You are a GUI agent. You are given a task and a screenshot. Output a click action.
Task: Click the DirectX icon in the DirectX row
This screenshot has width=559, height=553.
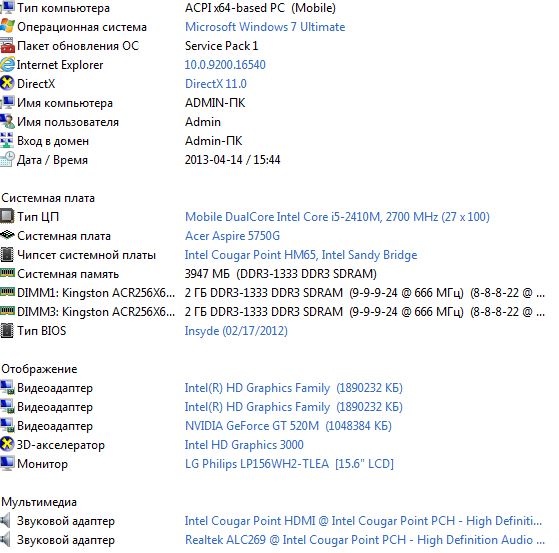[7, 83]
